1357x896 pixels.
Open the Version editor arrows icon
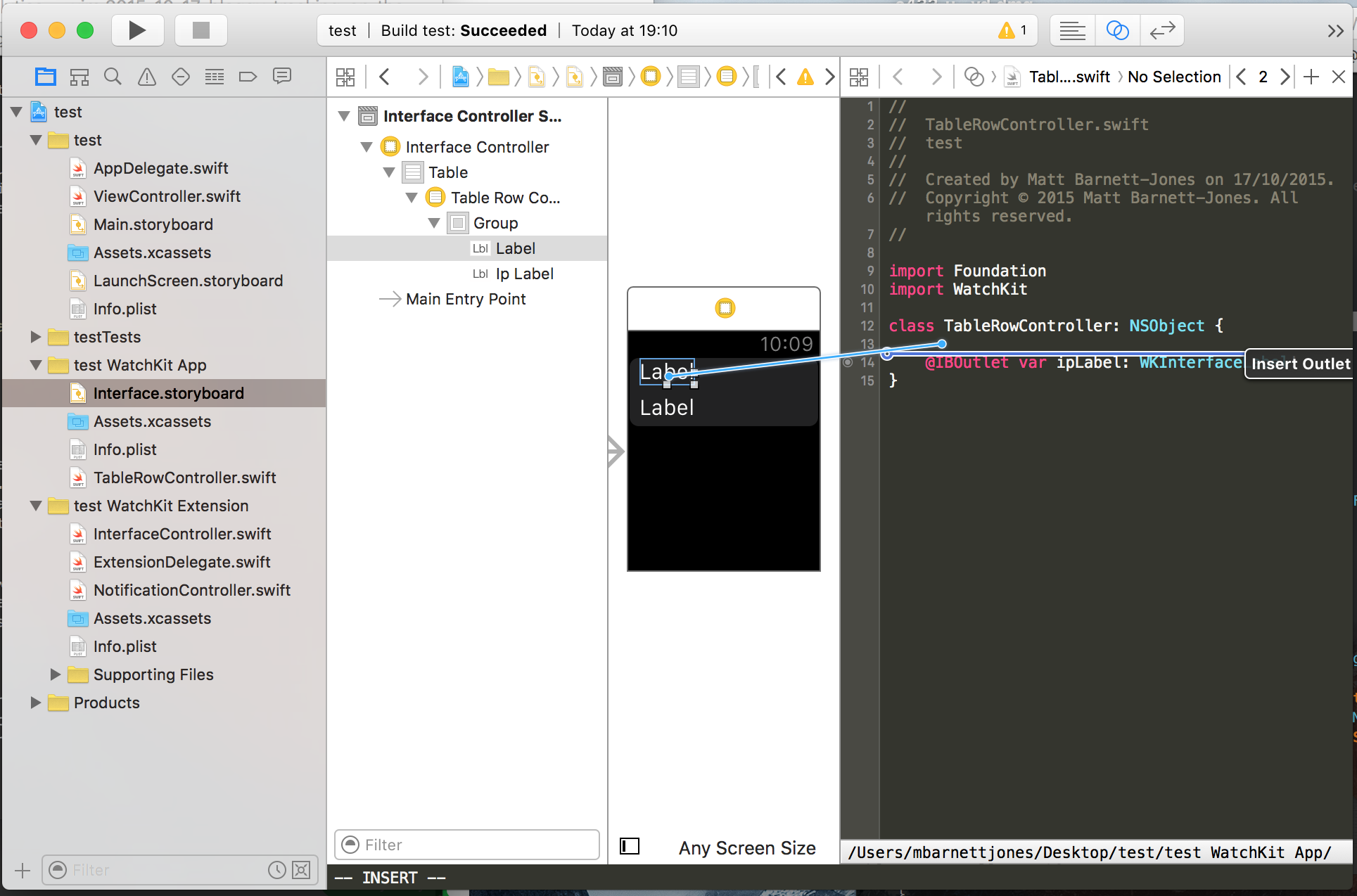(x=1161, y=30)
